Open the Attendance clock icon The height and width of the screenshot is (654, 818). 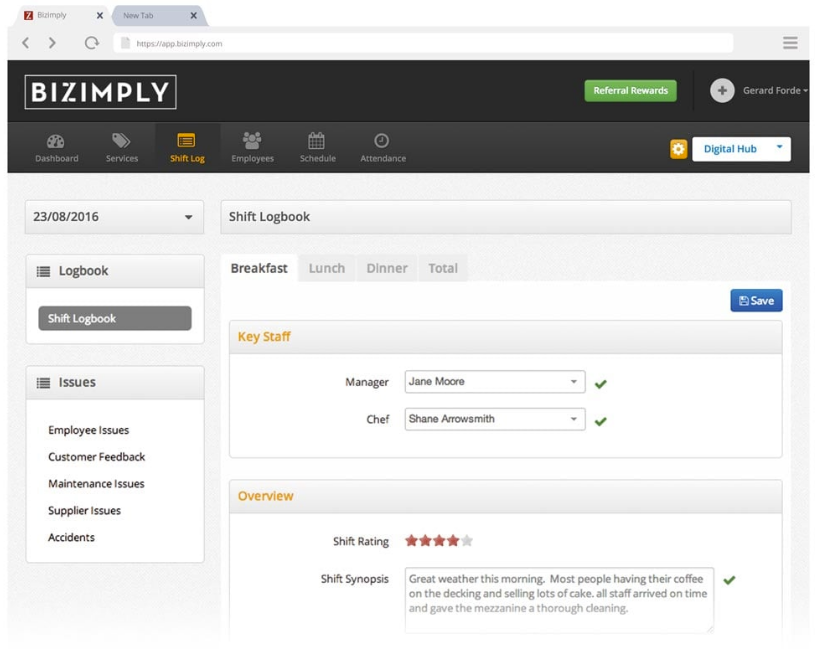pyautogui.click(x=382, y=142)
